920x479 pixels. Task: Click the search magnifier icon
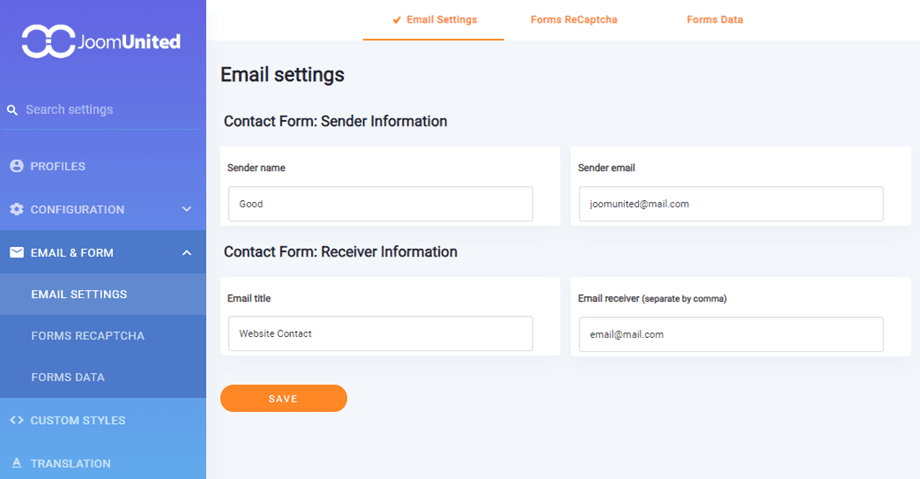(x=12, y=110)
